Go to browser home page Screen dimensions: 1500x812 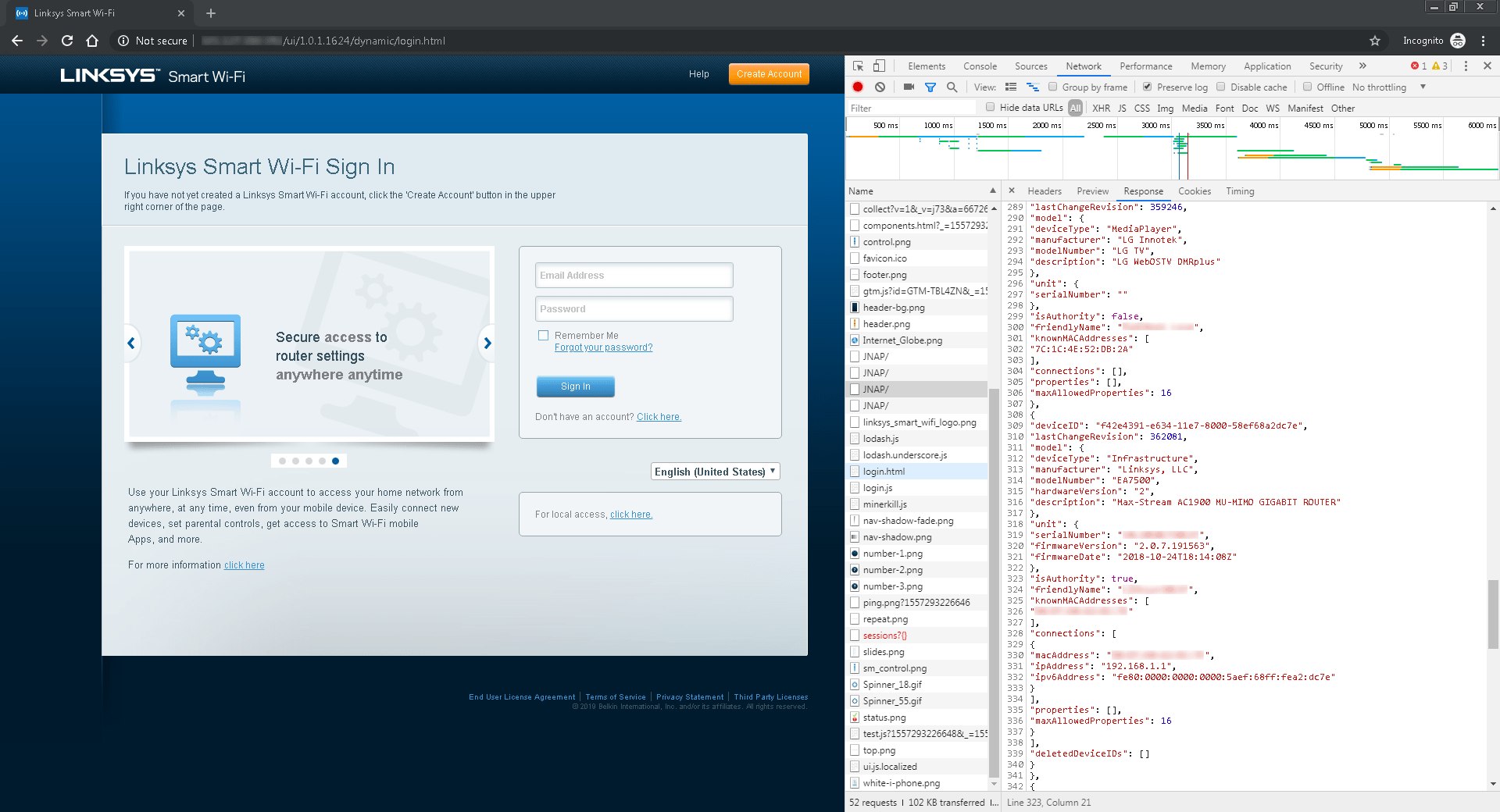coord(92,41)
